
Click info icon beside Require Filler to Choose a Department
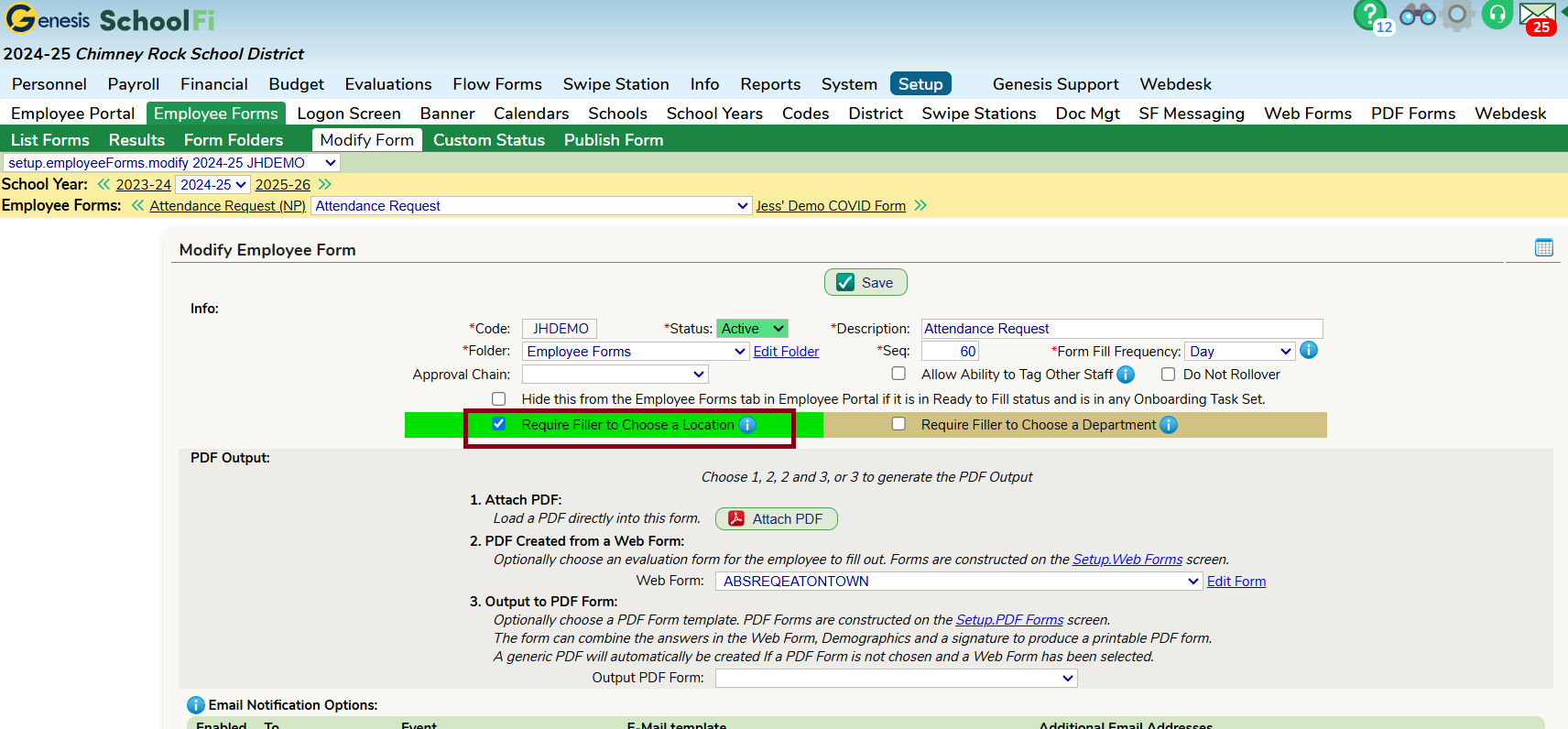(1169, 425)
